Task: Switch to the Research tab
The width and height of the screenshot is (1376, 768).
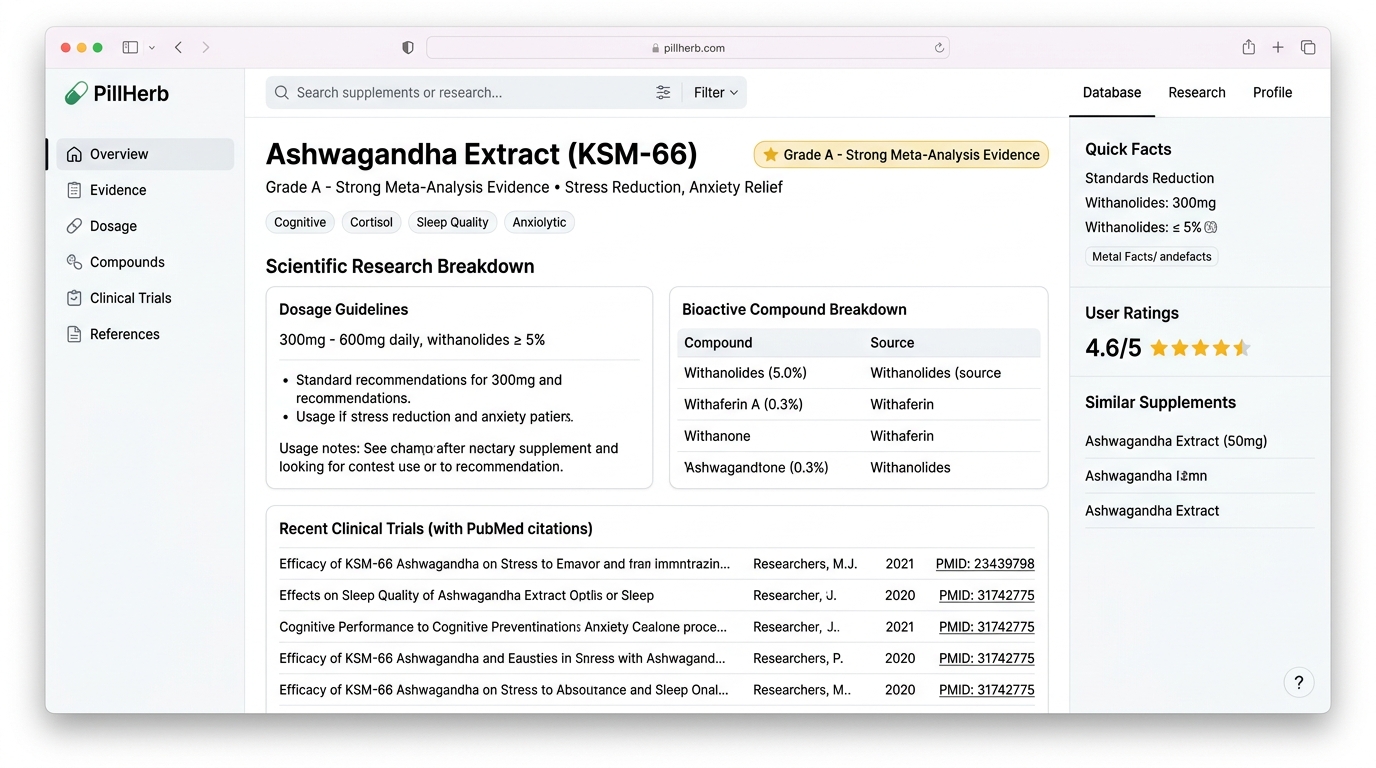Action: coord(1196,92)
